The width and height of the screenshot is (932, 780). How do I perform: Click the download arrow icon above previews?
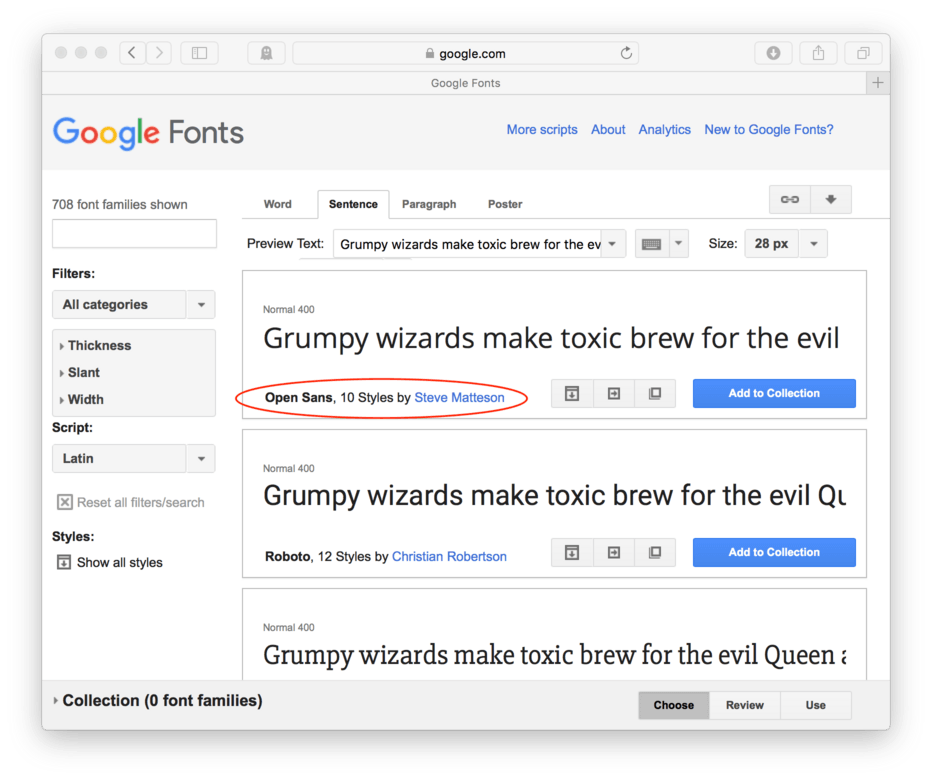point(830,199)
